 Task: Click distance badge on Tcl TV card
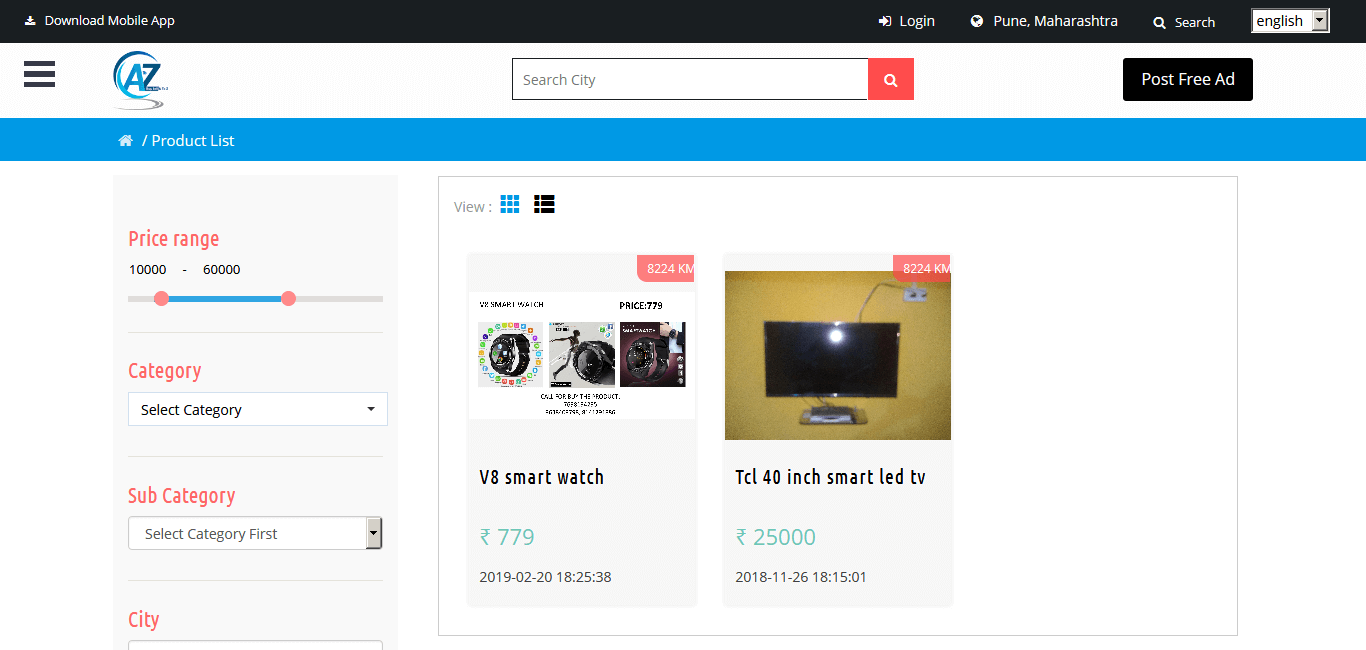point(923,268)
